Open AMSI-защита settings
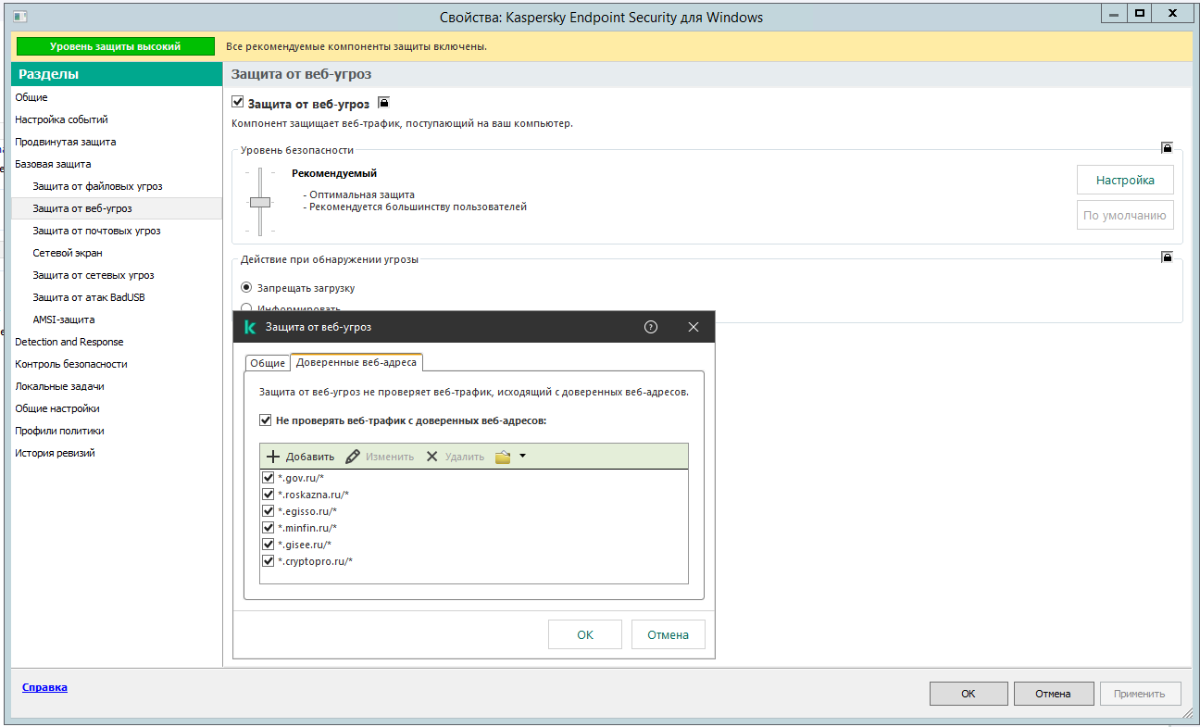Image resolution: width=1200 pixels, height=727 pixels. tap(63, 320)
